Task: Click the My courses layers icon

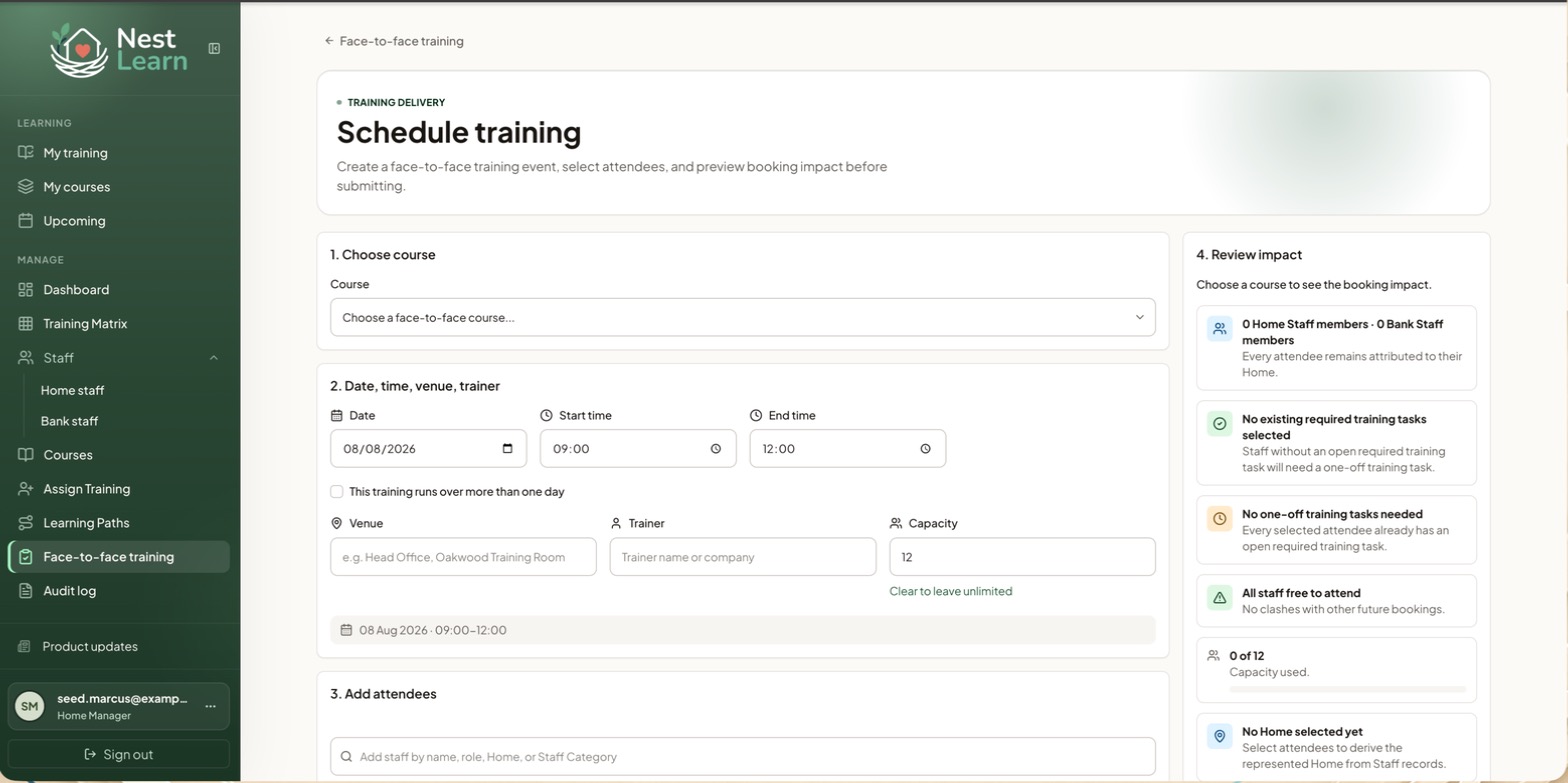Action: (26, 187)
